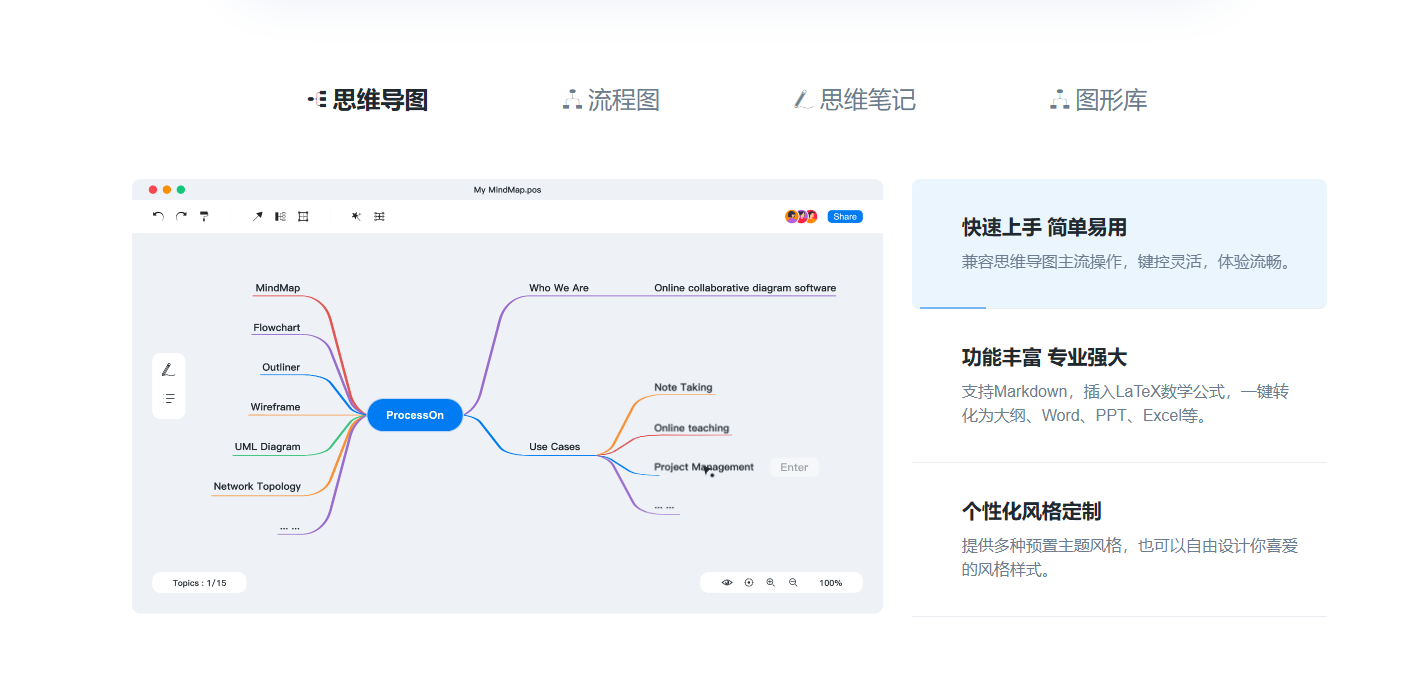Click the 兼容思维导图主流操作 description text
The width and height of the screenshot is (1418, 692).
pos(1128,262)
